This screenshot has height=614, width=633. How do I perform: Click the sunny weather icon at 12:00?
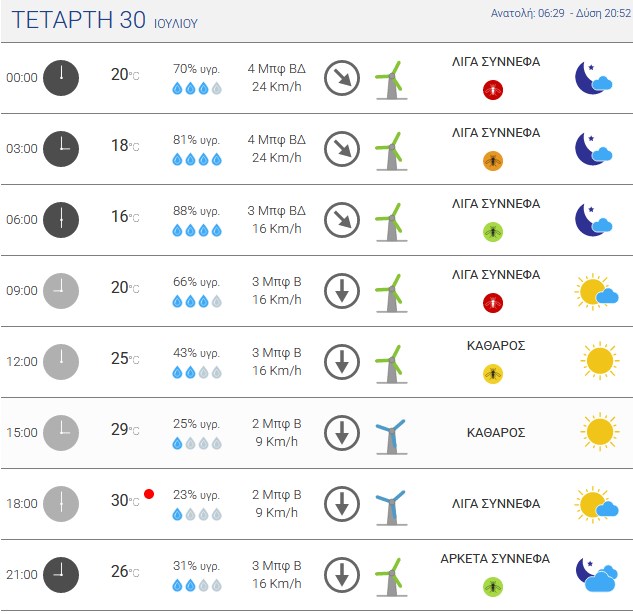coord(599,360)
